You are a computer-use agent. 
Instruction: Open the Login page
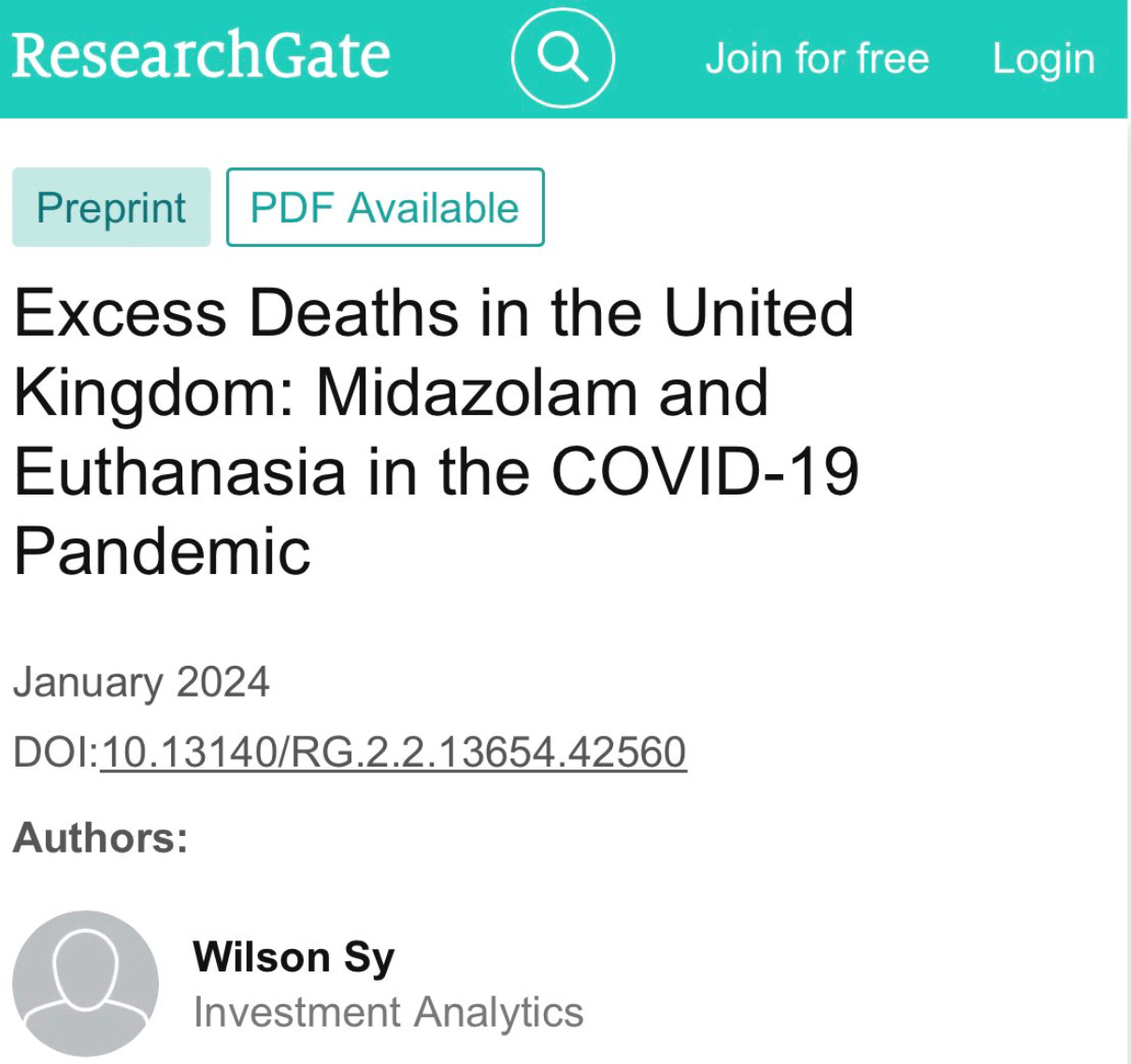(1044, 58)
